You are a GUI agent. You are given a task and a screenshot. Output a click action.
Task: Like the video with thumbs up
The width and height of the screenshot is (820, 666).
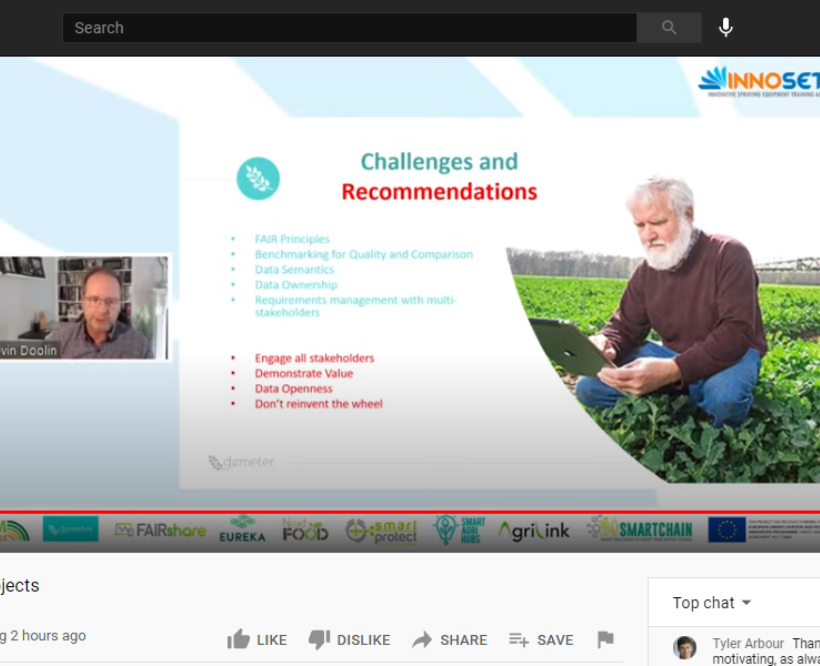(x=256, y=640)
